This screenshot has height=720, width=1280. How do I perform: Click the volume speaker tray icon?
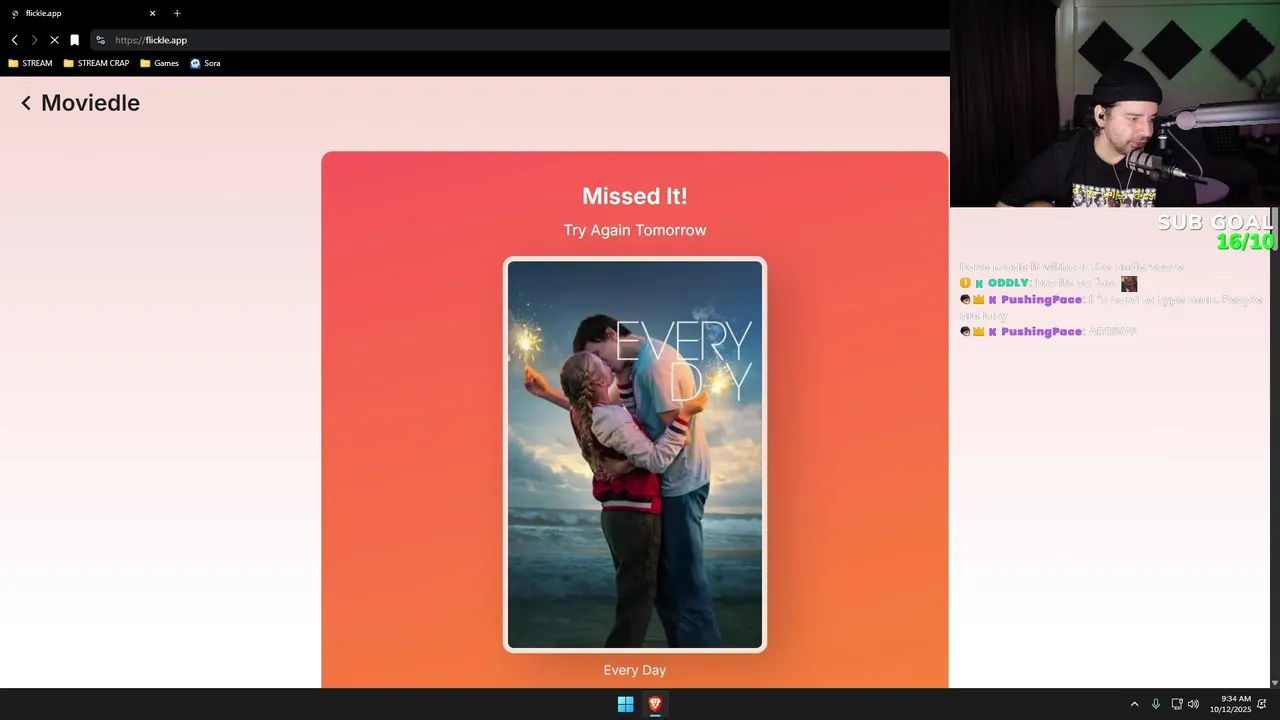pyautogui.click(x=1193, y=704)
